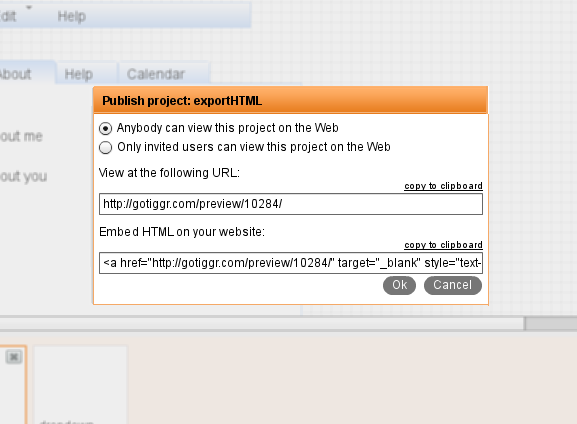This screenshot has width=577, height=424.
Task: Confirm publishing with the Ok button
Action: [x=399, y=285]
